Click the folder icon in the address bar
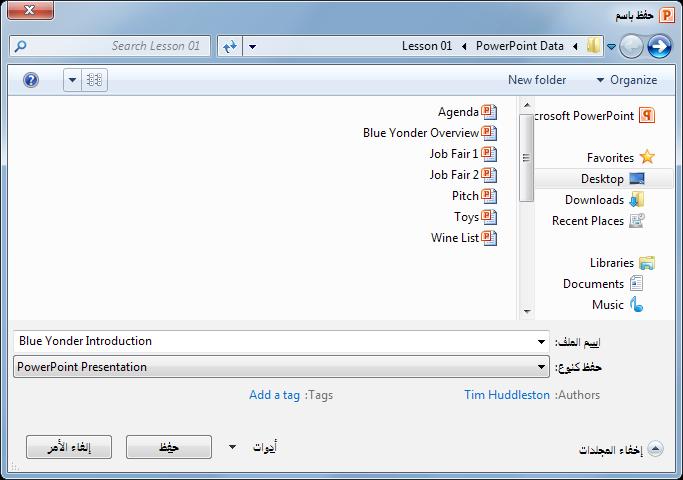 [593, 46]
